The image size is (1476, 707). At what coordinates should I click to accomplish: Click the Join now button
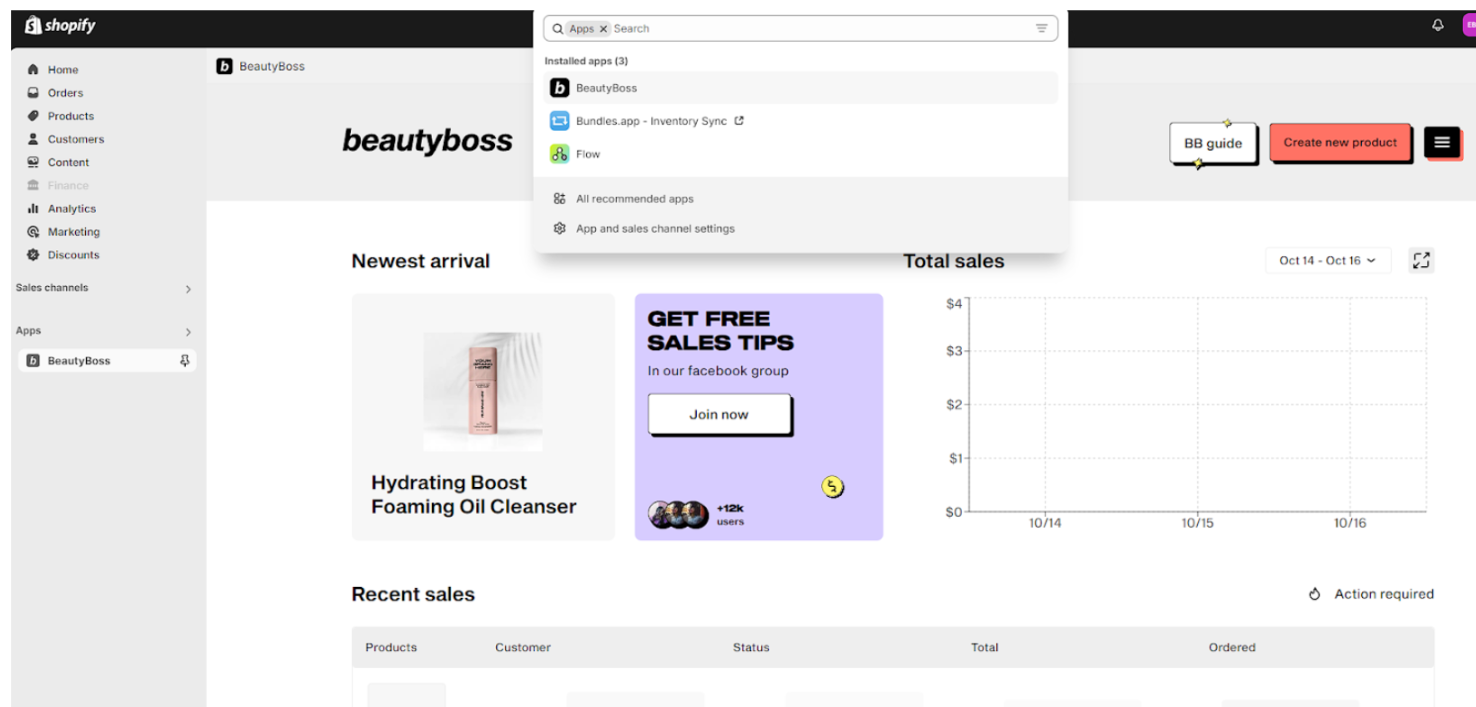coord(718,414)
